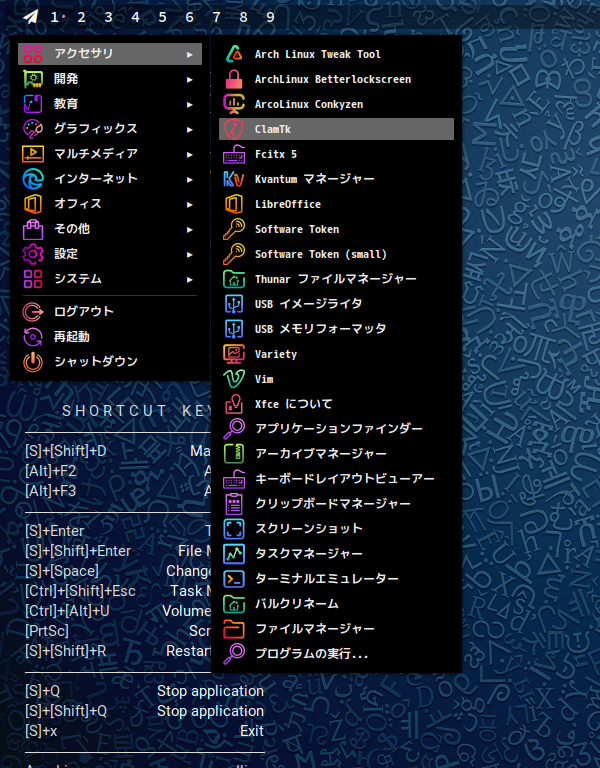Switch to workspace 9
The image size is (600, 768).
270,18
